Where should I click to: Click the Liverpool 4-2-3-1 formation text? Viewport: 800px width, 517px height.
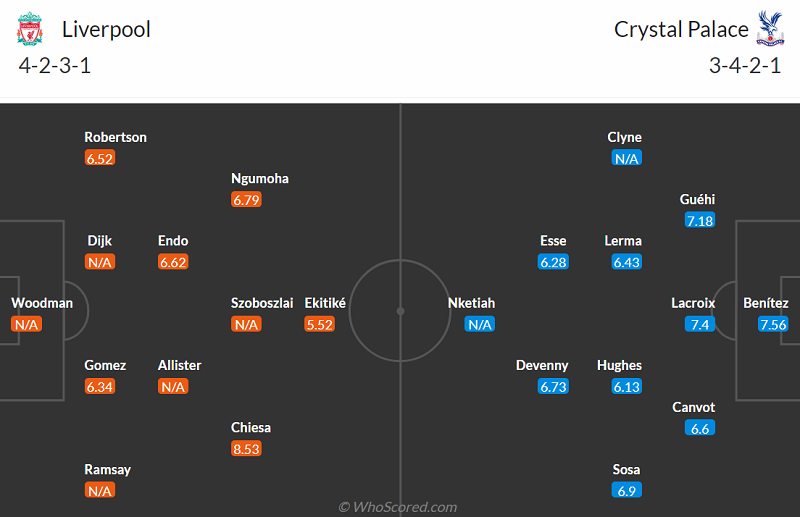[55, 67]
